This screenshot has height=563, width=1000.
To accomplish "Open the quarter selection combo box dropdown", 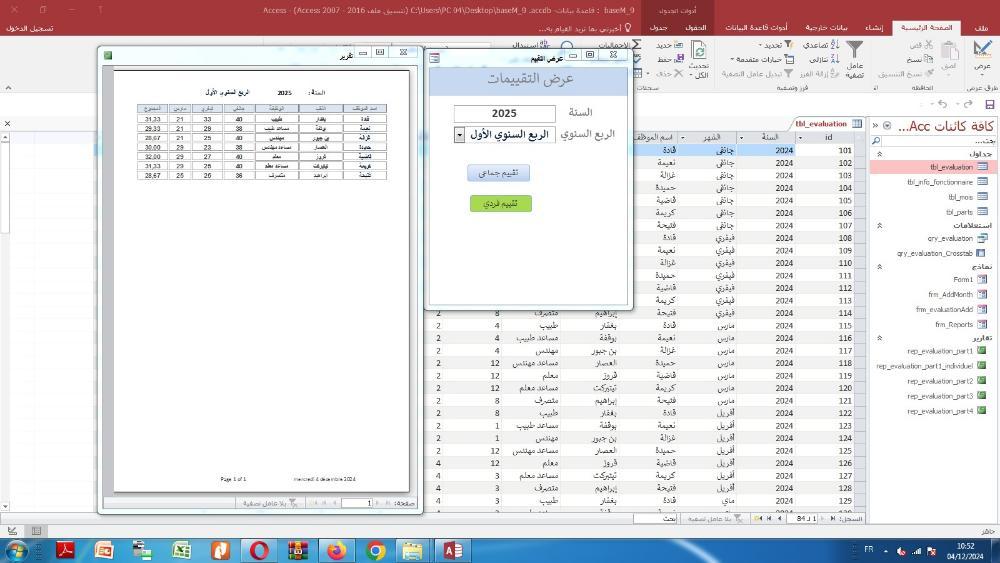I will [460, 135].
